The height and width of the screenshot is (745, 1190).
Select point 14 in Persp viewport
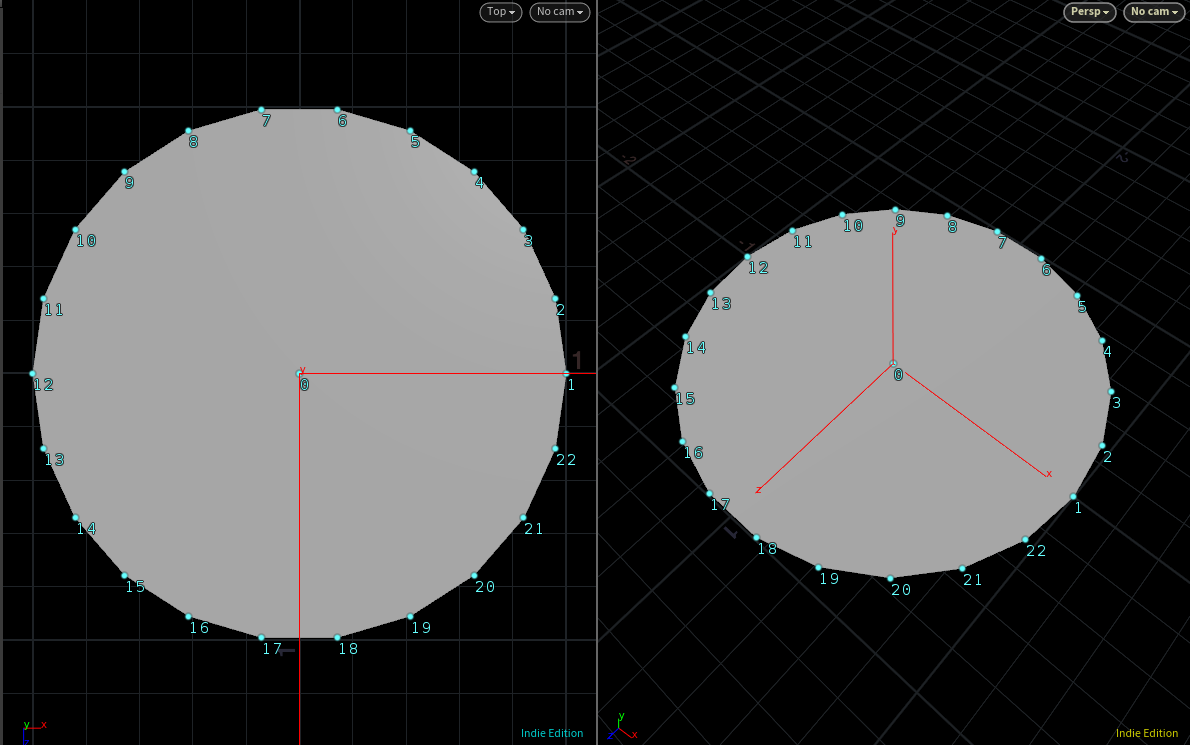[x=685, y=337]
